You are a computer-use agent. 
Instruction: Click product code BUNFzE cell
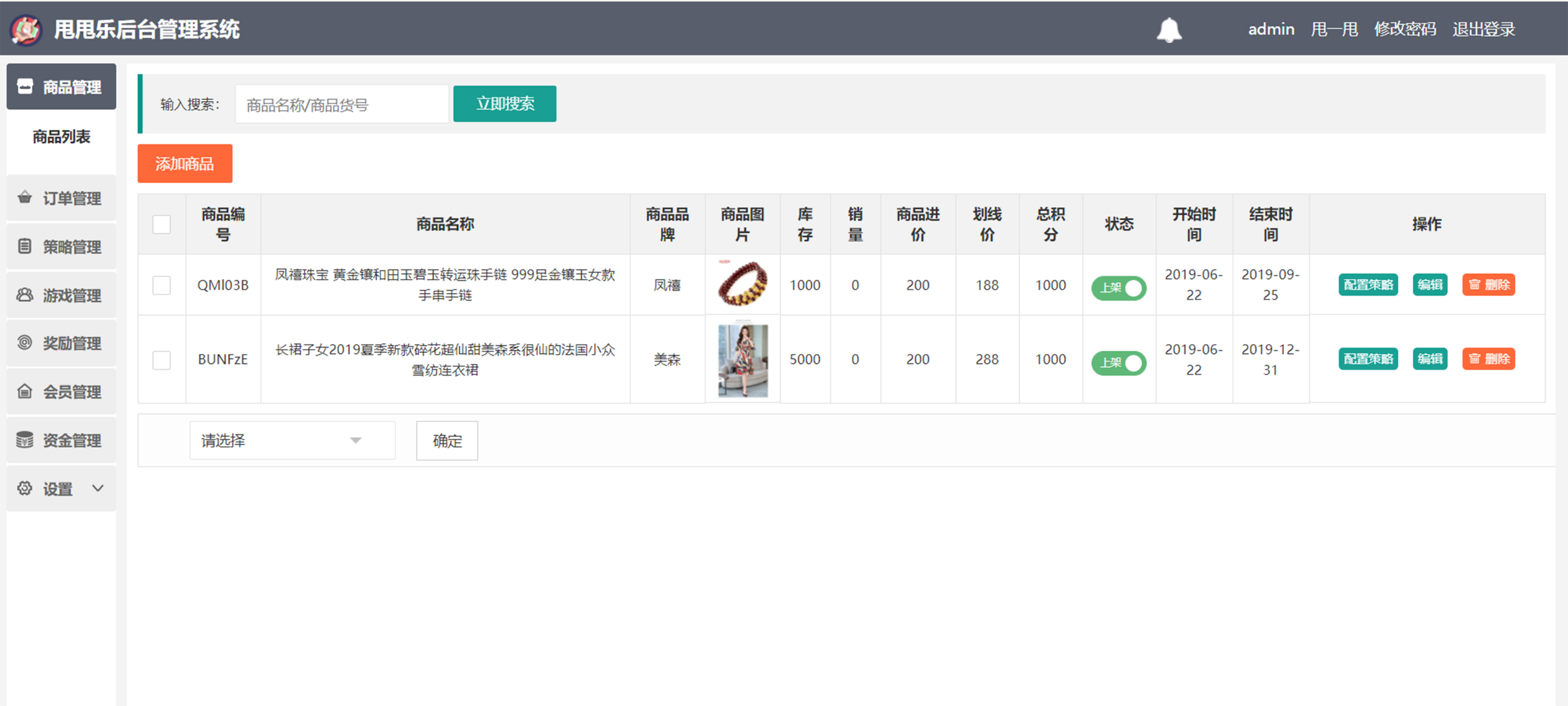coord(223,359)
